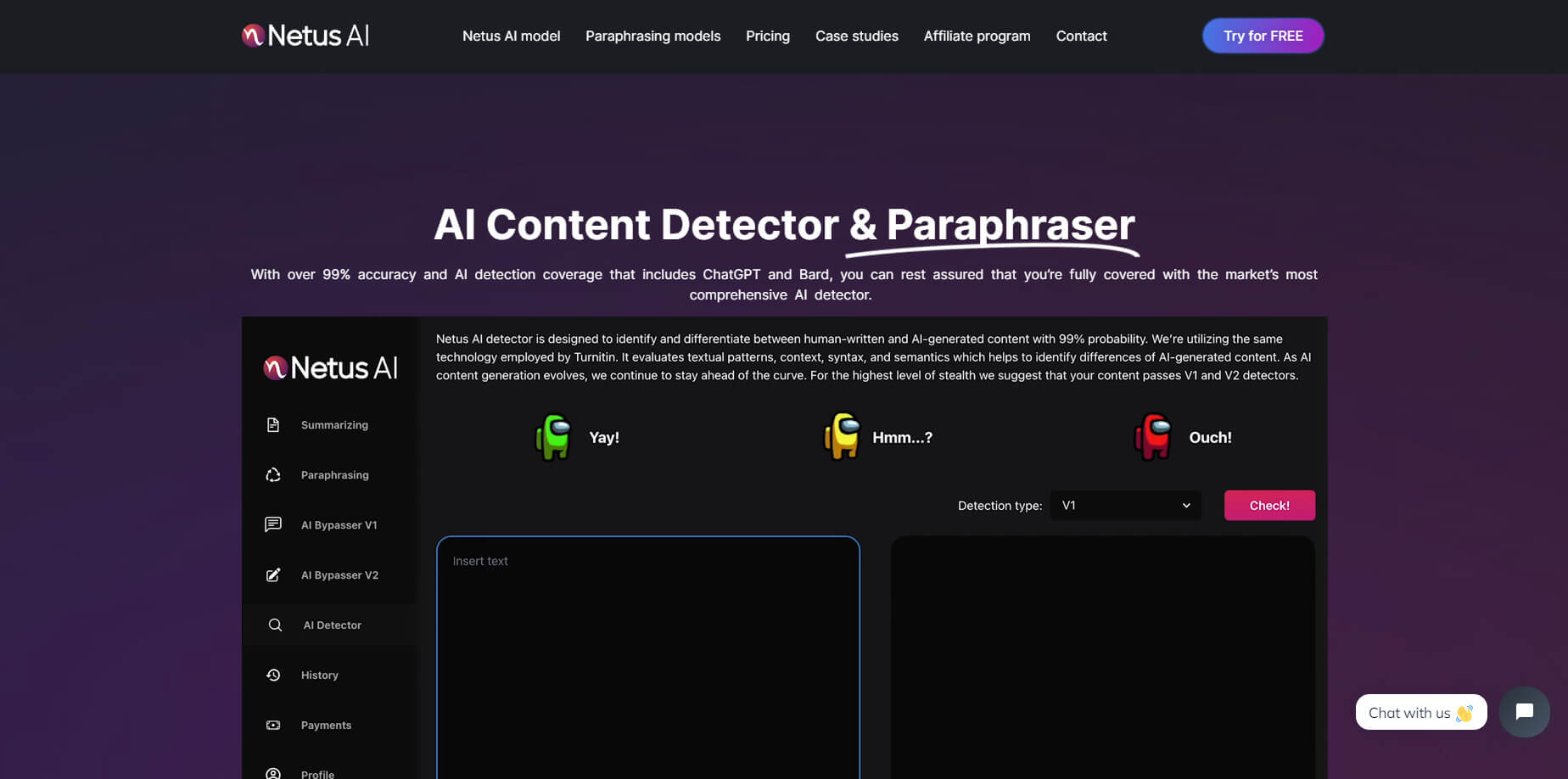Click the Netus AI logo in the header
The width and height of the screenshot is (1568, 779).
(305, 36)
